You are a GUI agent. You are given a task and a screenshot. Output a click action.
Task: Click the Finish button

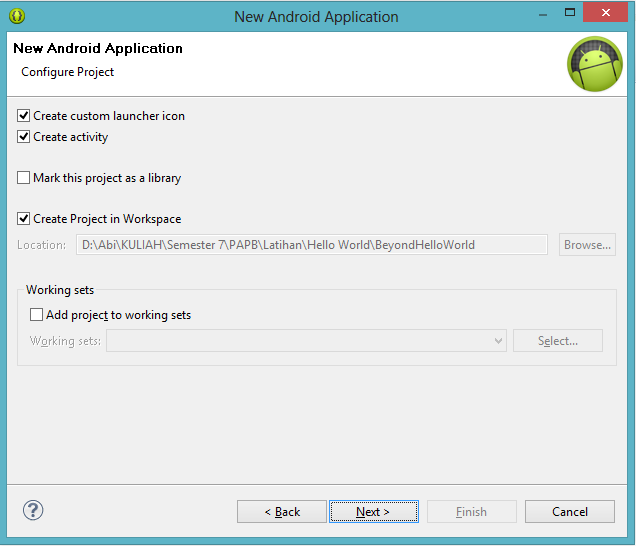pyautogui.click(x=472, y=512)
